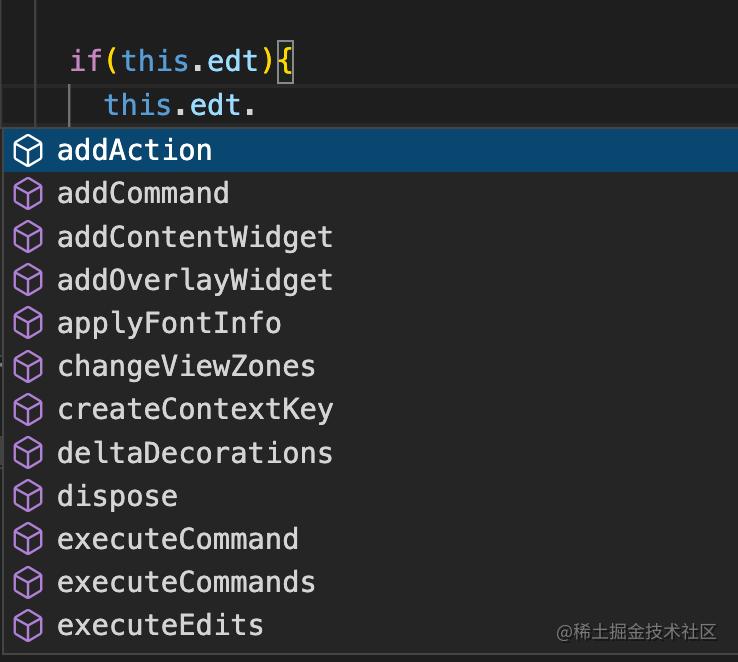Click the method icon next to changeViewZones
Image resolution: width=738 pixels, height=662 pixels.
28,366
